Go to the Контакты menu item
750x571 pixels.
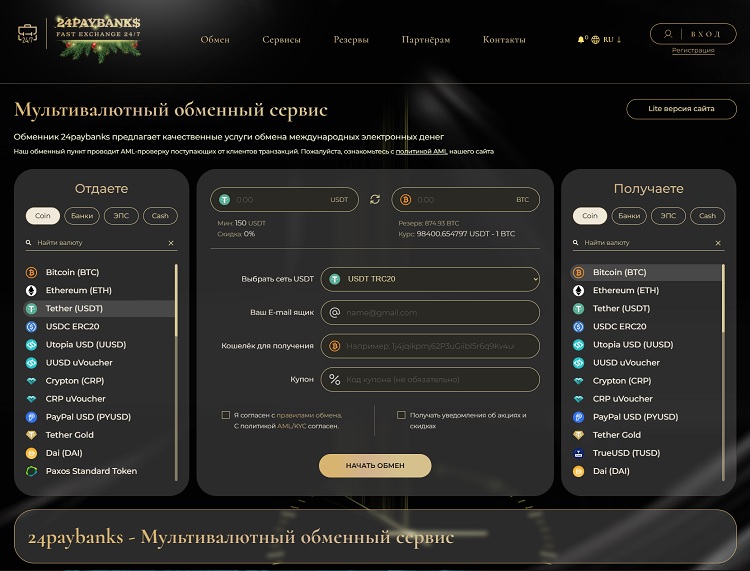503,40
